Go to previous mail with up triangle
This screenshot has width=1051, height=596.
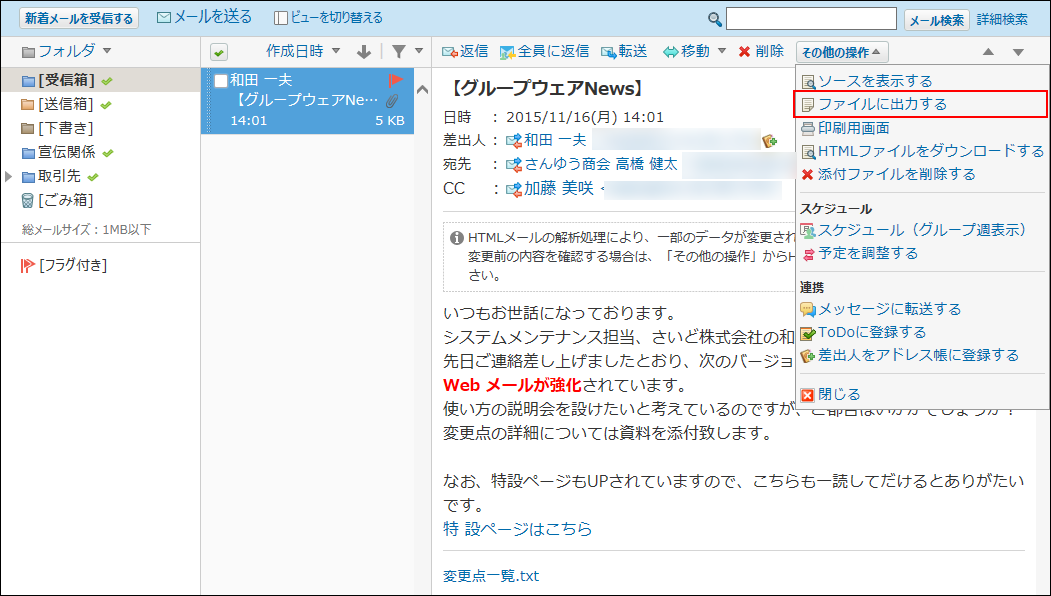point(988,52)
